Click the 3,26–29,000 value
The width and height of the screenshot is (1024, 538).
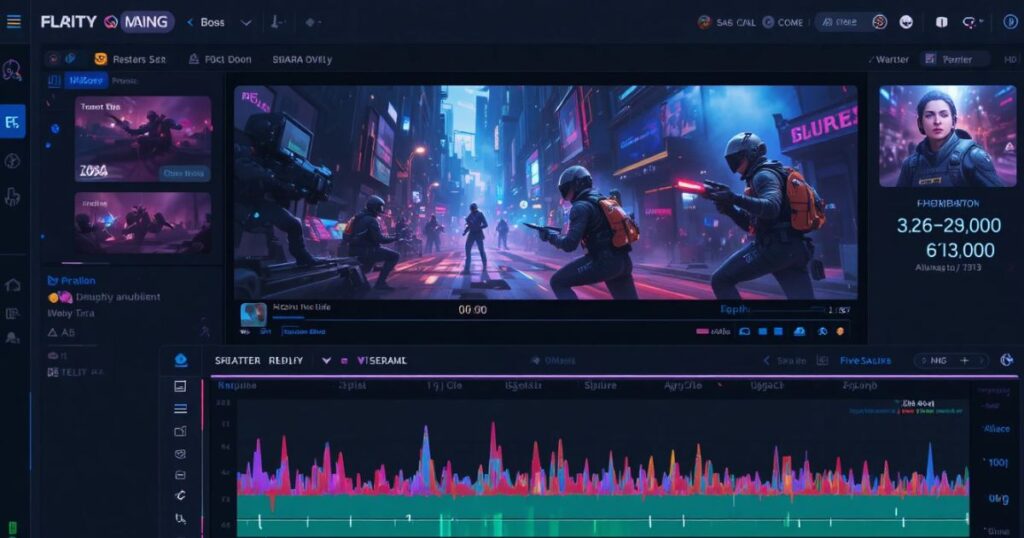[948, 225]
